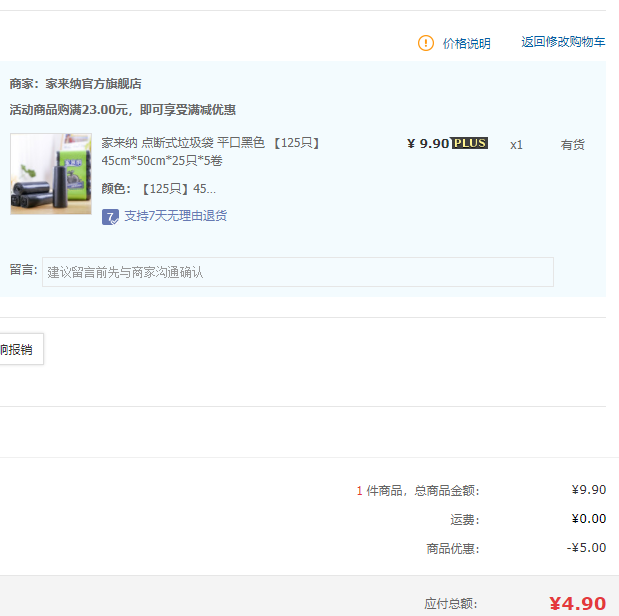The image size is (619, 616).
Task: Go back via 返回修改购物车 link
Action: pos(563,42)
